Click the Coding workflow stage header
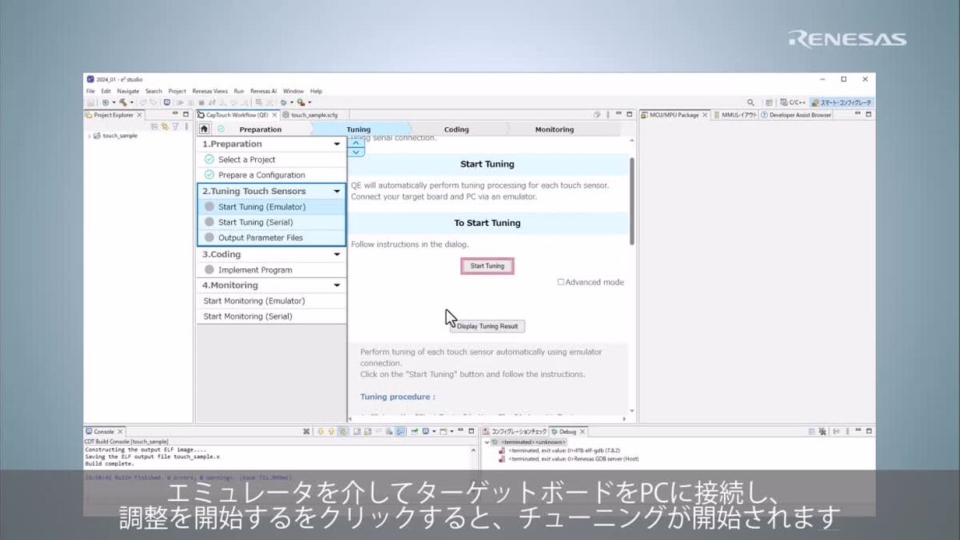 [457, 129]
